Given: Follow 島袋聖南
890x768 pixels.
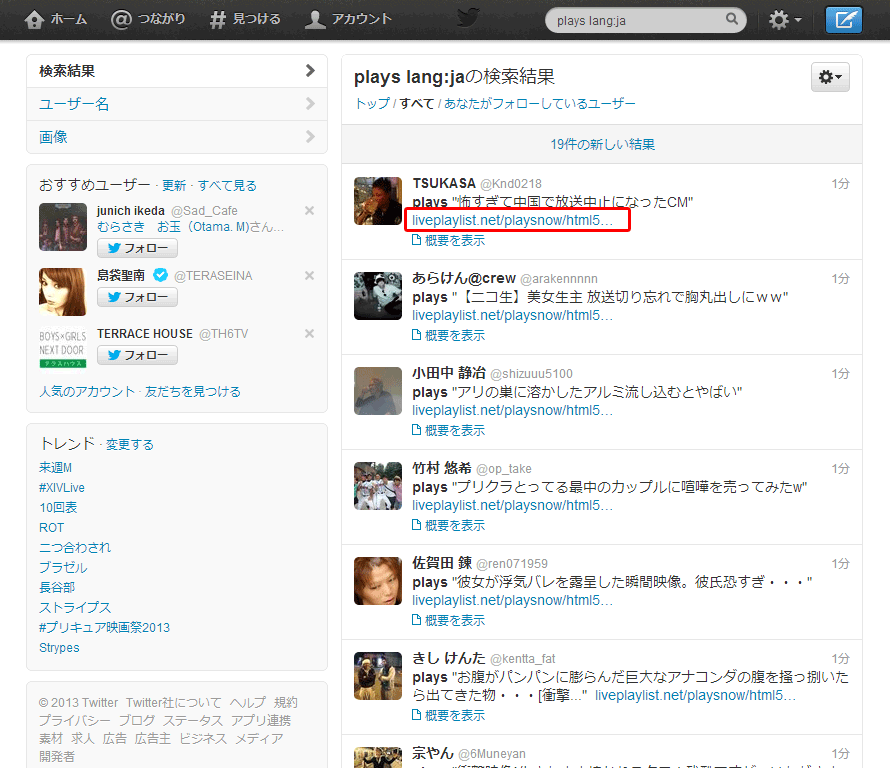Looking at the screenshot, I should pyautogui.click(x=137, y=297).
